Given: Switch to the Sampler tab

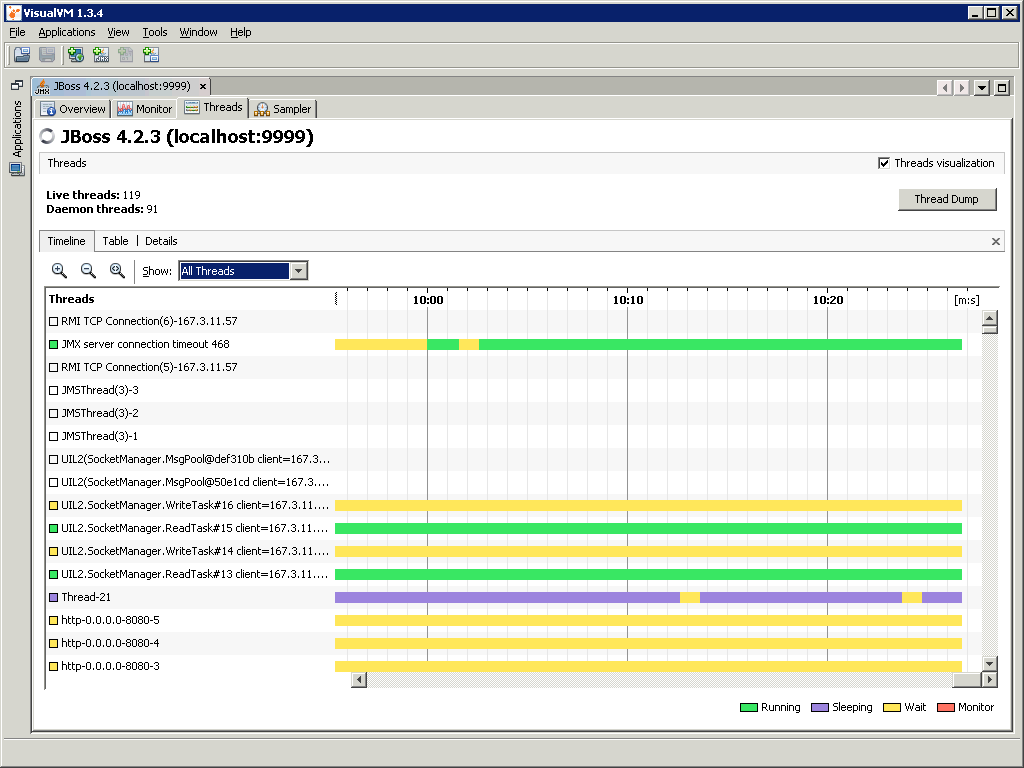Looking at the screenshot, I should click(x=283, y=109).
